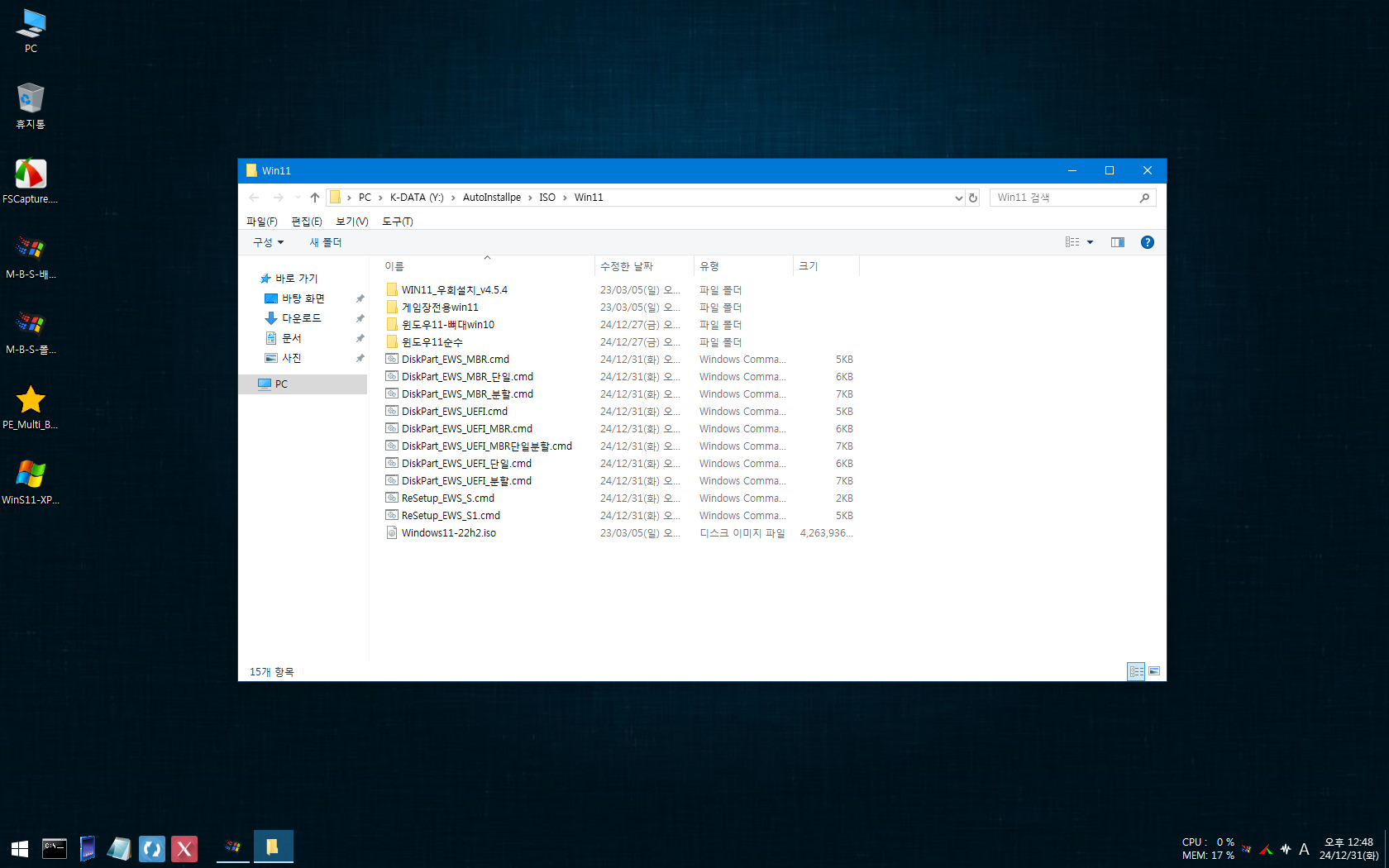Click the IME 'A' language indicator
The height and width of the screenshot is (868, 1389).
[1304, 849]
